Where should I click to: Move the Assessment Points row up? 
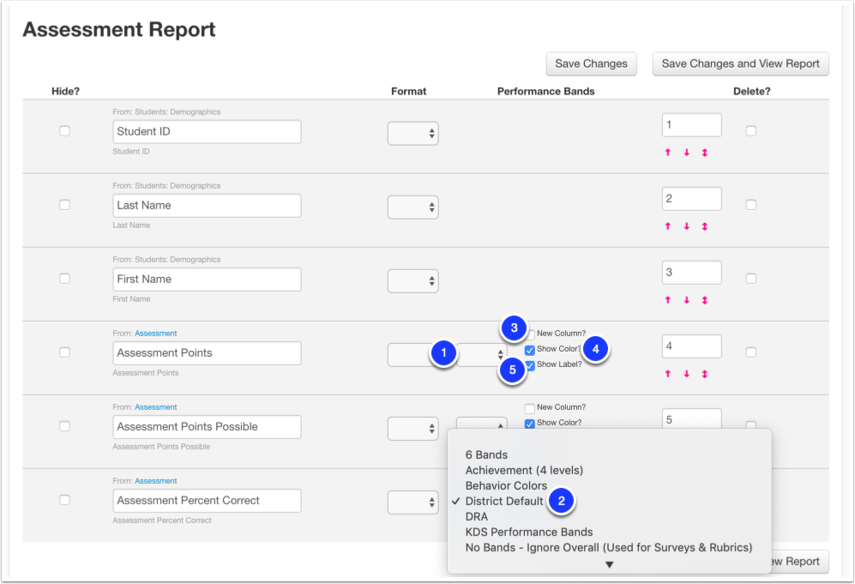coord(668,371)
